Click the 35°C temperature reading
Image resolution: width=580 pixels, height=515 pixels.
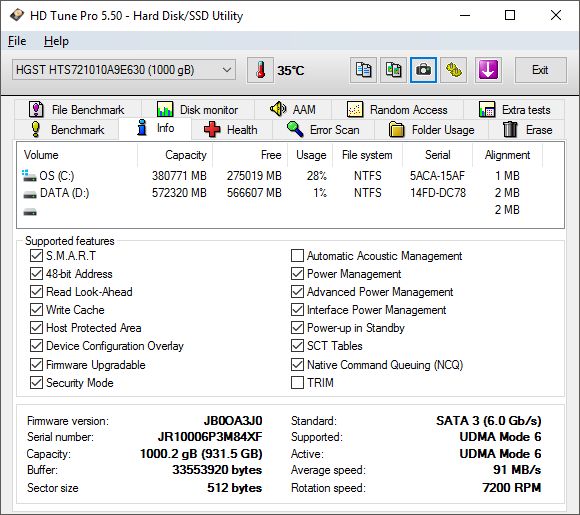[x=291, y=70]
